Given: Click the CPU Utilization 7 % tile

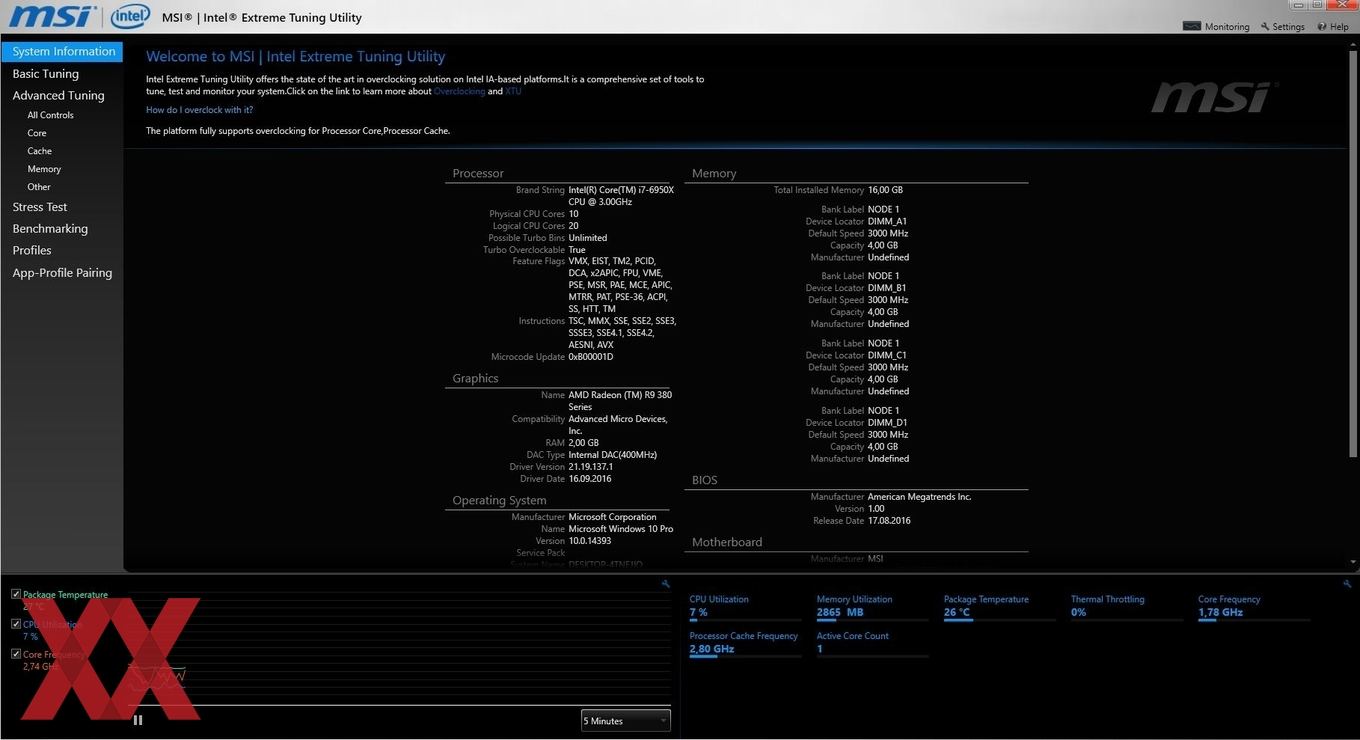Looking at the screenshot, I should tap(745, 608).
